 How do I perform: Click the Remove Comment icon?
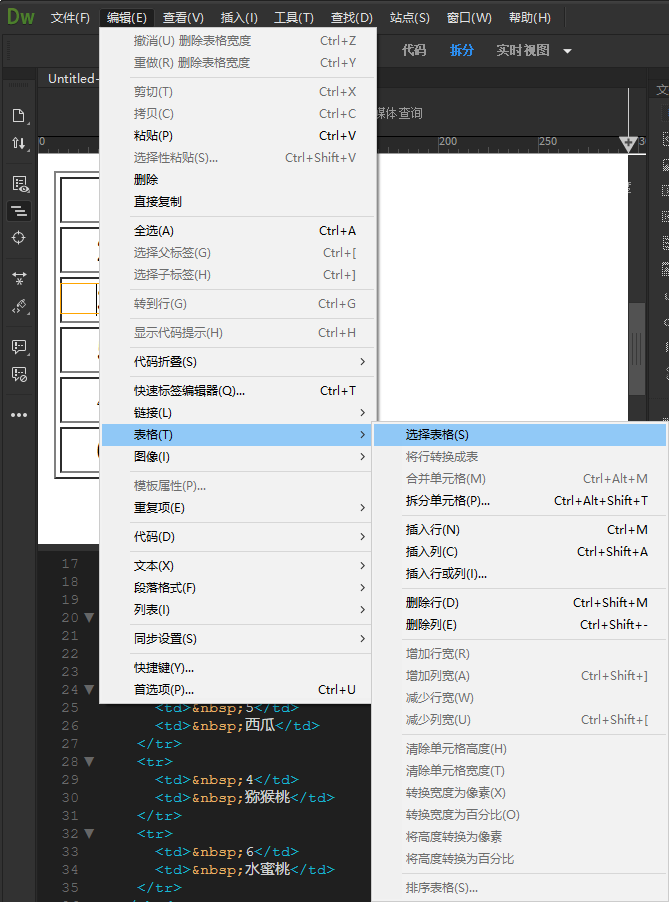pos(19,374)
